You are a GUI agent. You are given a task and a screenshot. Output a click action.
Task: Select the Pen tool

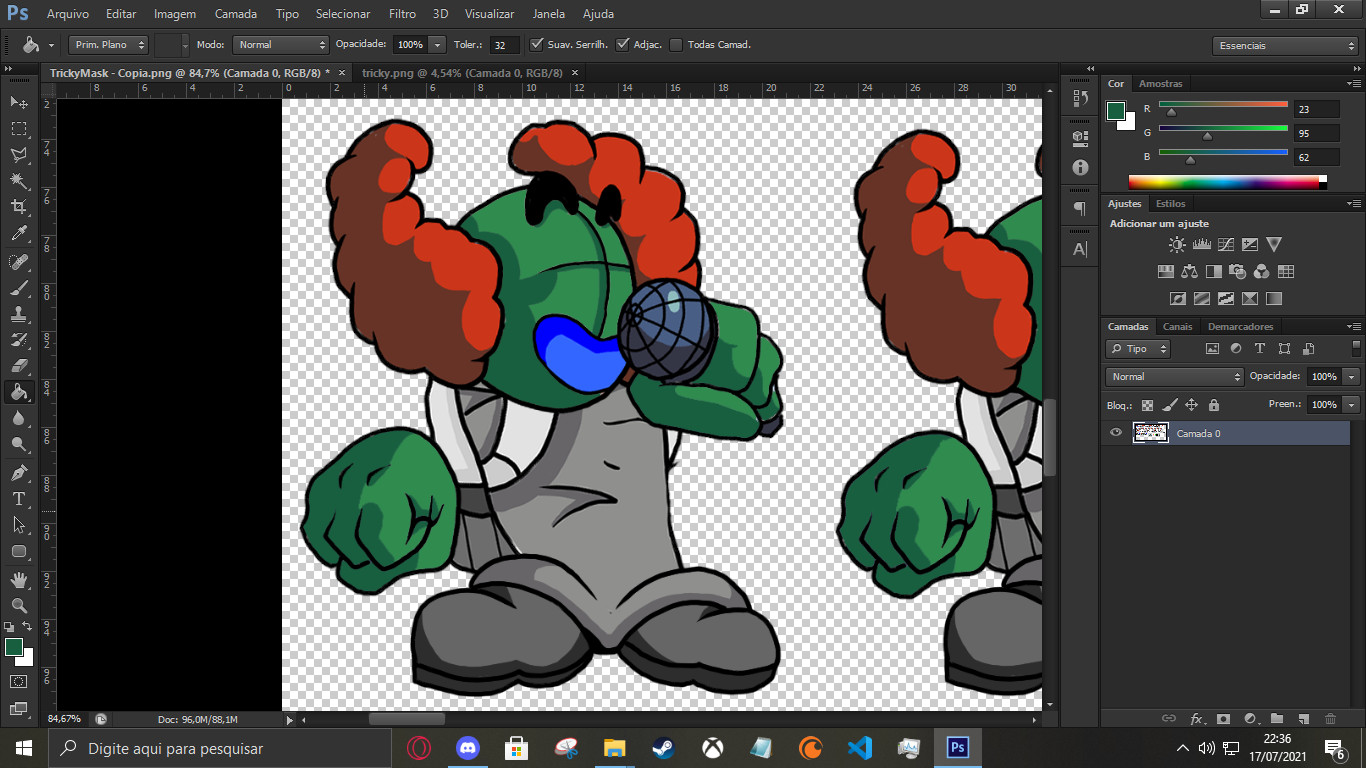tap(19, 472)
